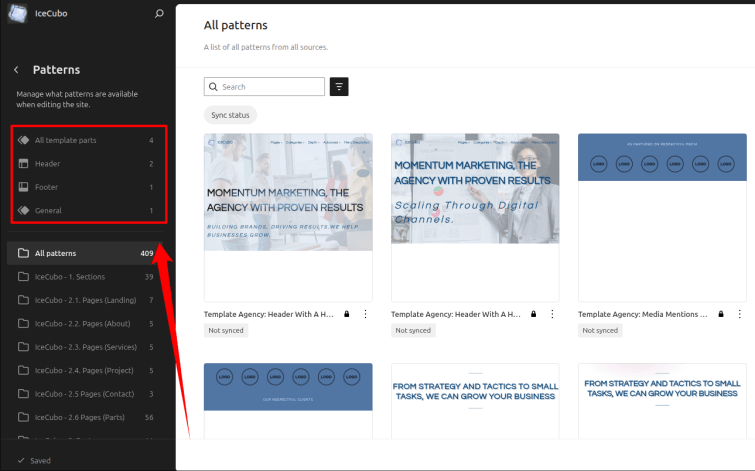Open IceCubo - 1. Sections folder
The width and height of the screenshot is (755, 471).
coord(85,277)
